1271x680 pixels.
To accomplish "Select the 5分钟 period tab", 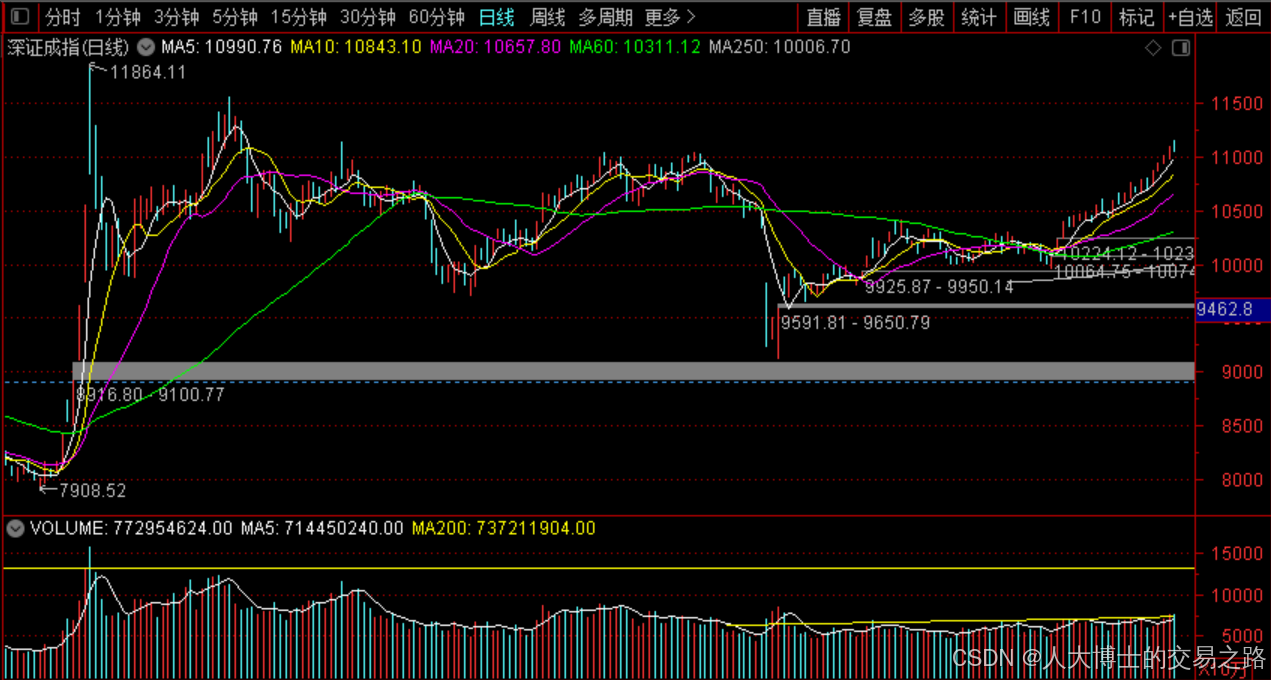I will 235,17.
